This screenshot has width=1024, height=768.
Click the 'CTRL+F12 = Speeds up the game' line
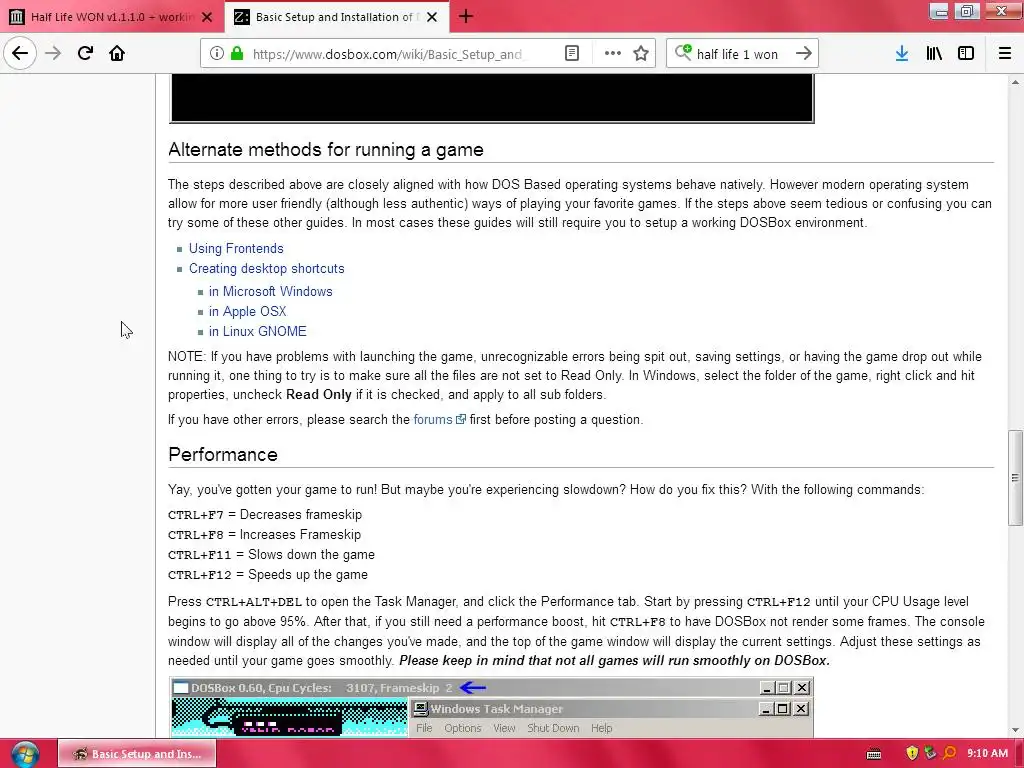click(x=268, y=575)
